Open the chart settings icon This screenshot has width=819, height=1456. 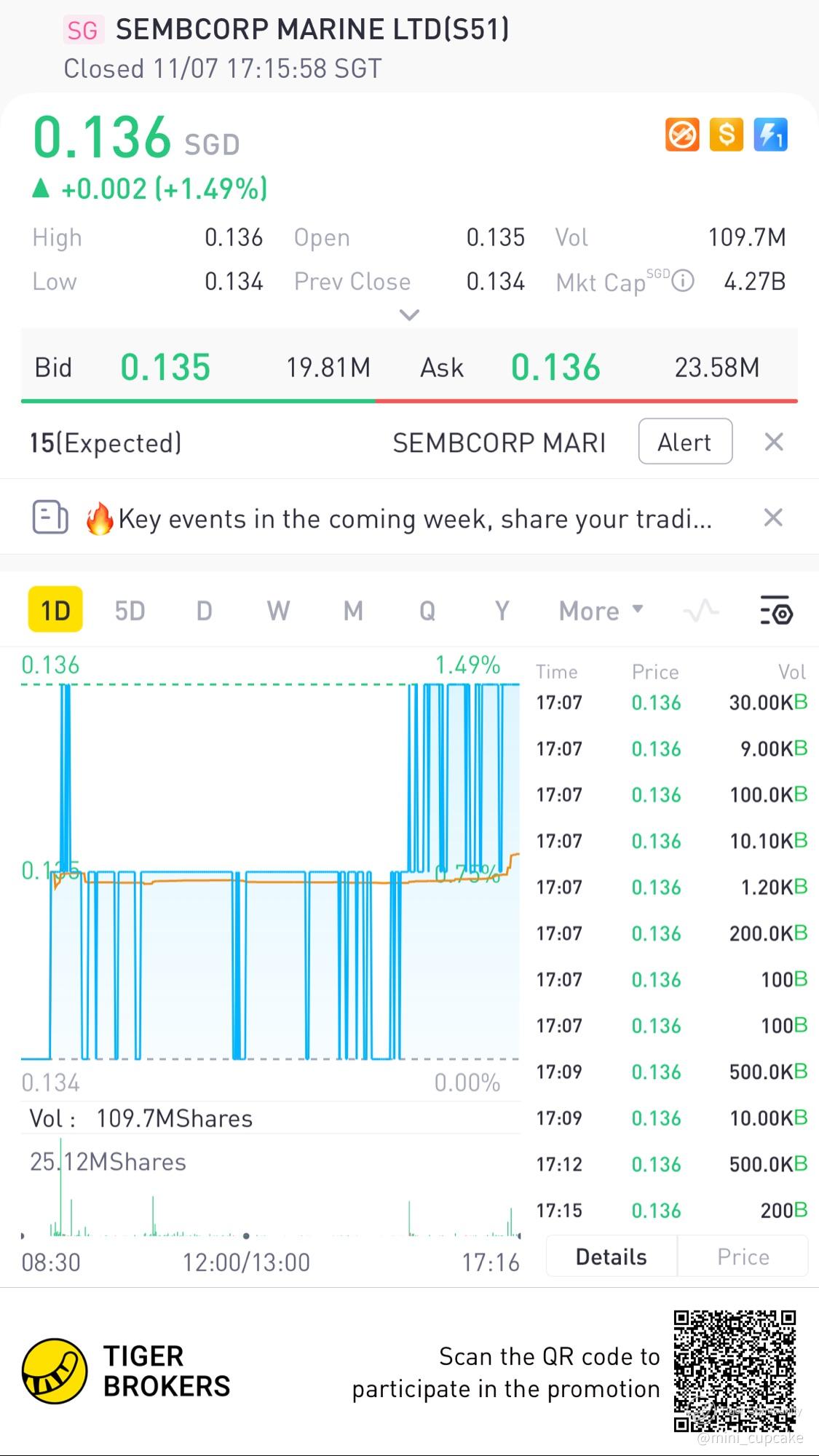(776, 610)
